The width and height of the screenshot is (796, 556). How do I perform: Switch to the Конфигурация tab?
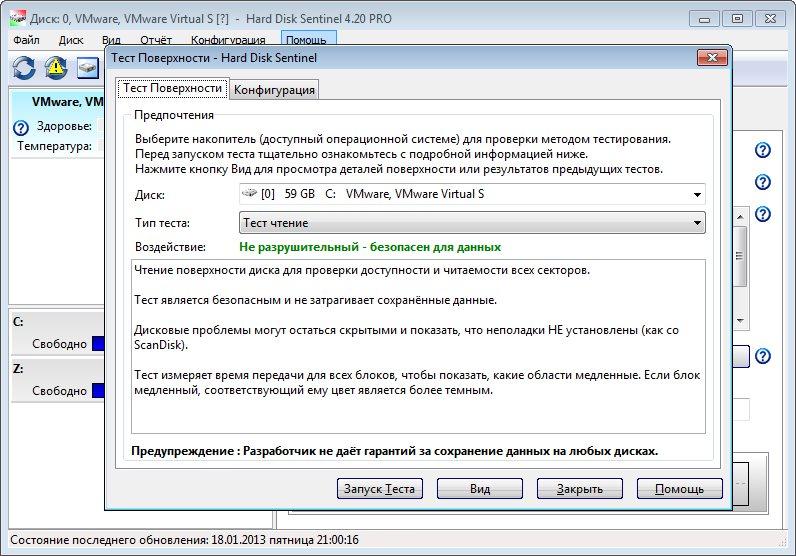(274, 90)
